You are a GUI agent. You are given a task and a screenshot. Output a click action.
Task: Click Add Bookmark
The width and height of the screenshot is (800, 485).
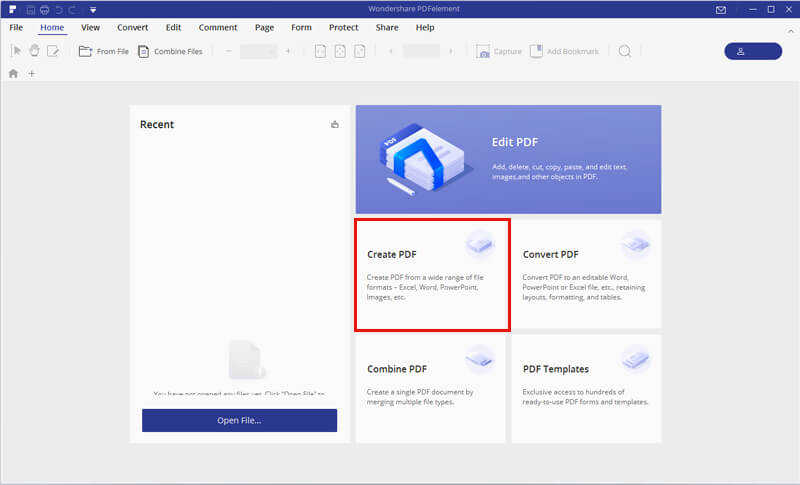point(565,51)
